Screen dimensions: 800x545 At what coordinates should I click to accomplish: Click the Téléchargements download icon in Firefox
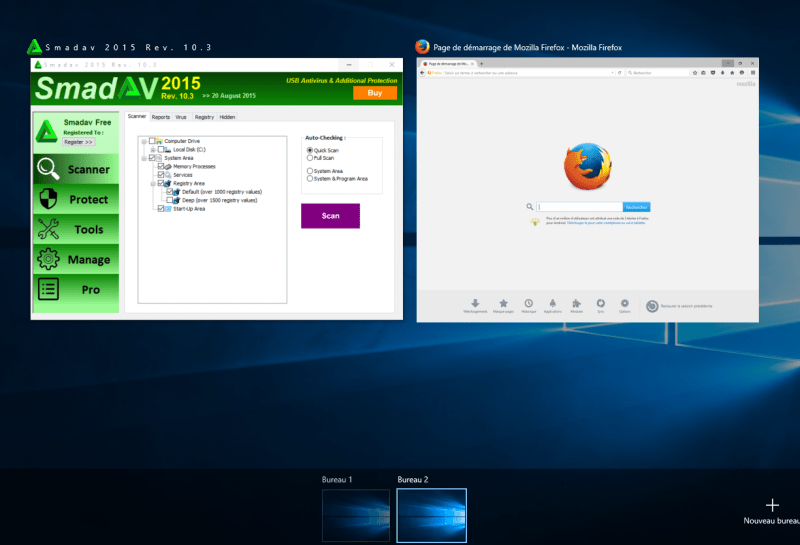coord(475,303)
